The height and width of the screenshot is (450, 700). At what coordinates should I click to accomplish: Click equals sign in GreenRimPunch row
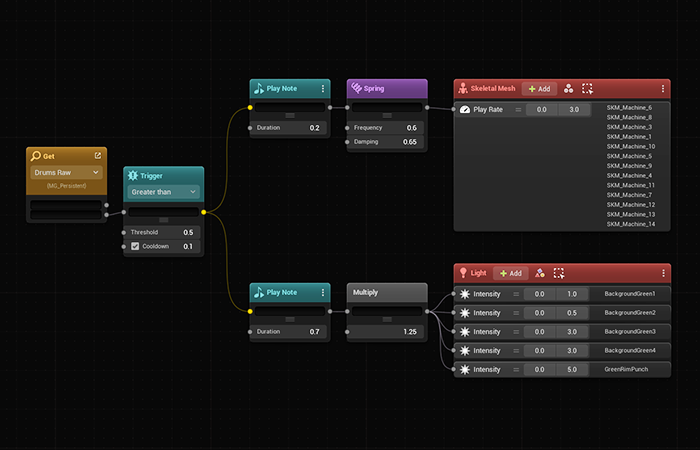[x=516, y=370]
